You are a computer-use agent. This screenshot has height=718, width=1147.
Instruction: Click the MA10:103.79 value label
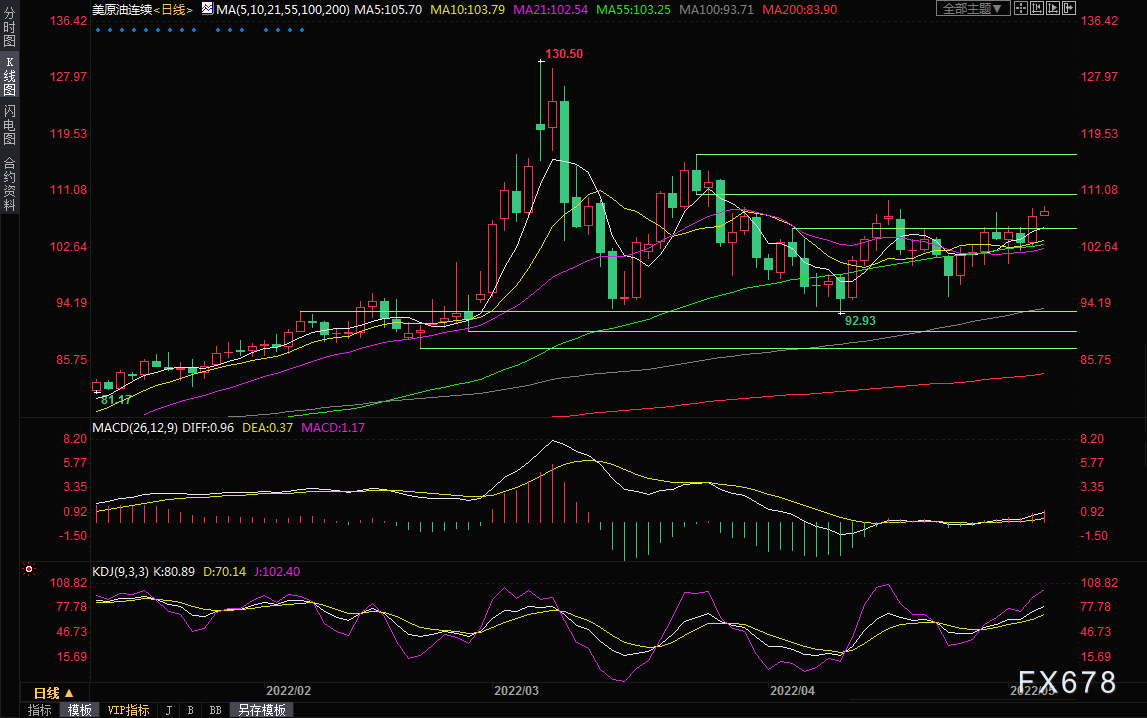(x=467, y=10)
